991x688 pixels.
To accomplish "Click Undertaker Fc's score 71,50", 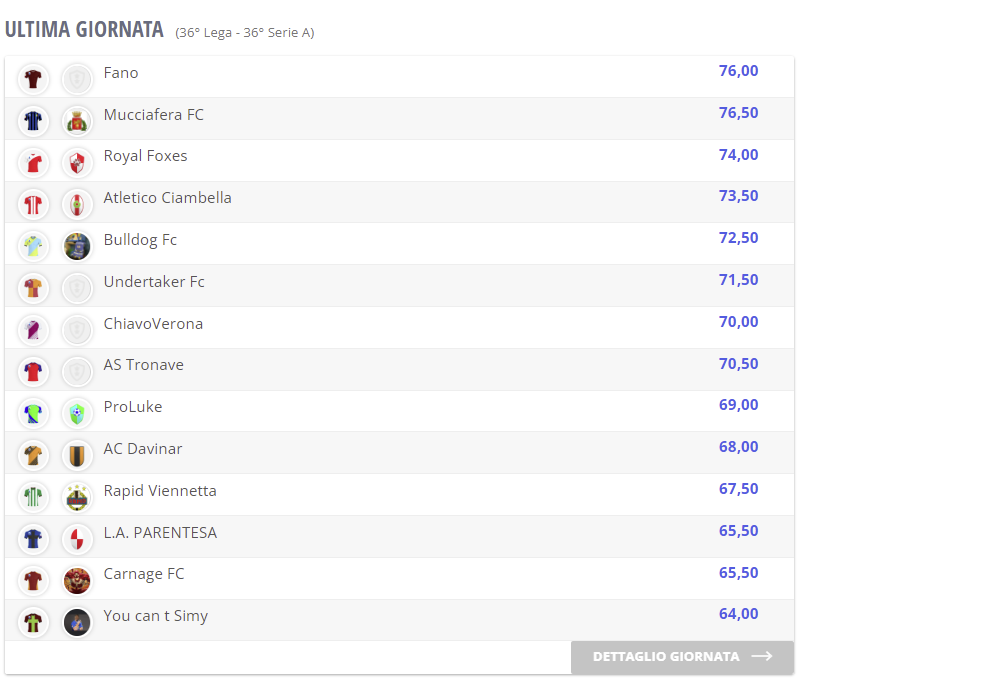I will 738,280.
